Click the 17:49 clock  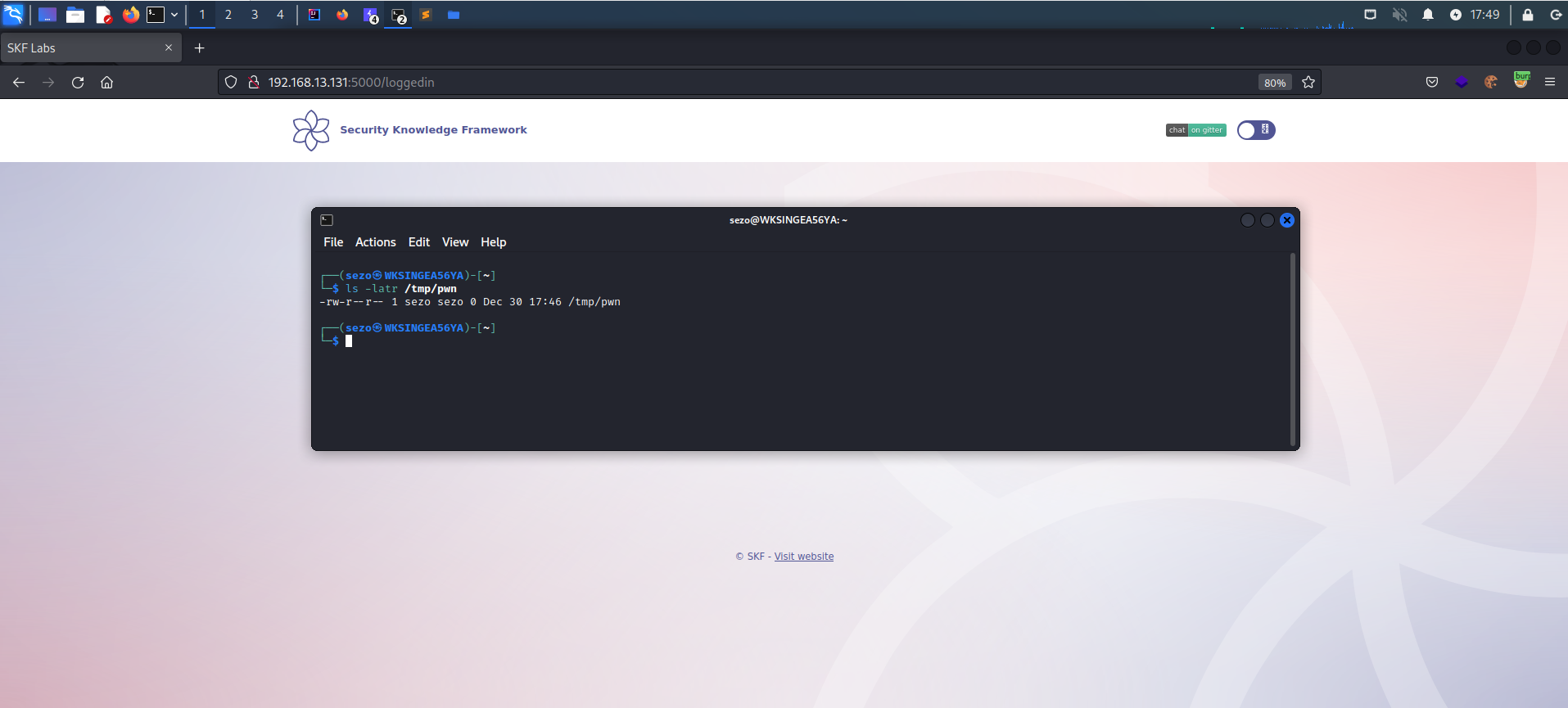(x=1484, y=14)
